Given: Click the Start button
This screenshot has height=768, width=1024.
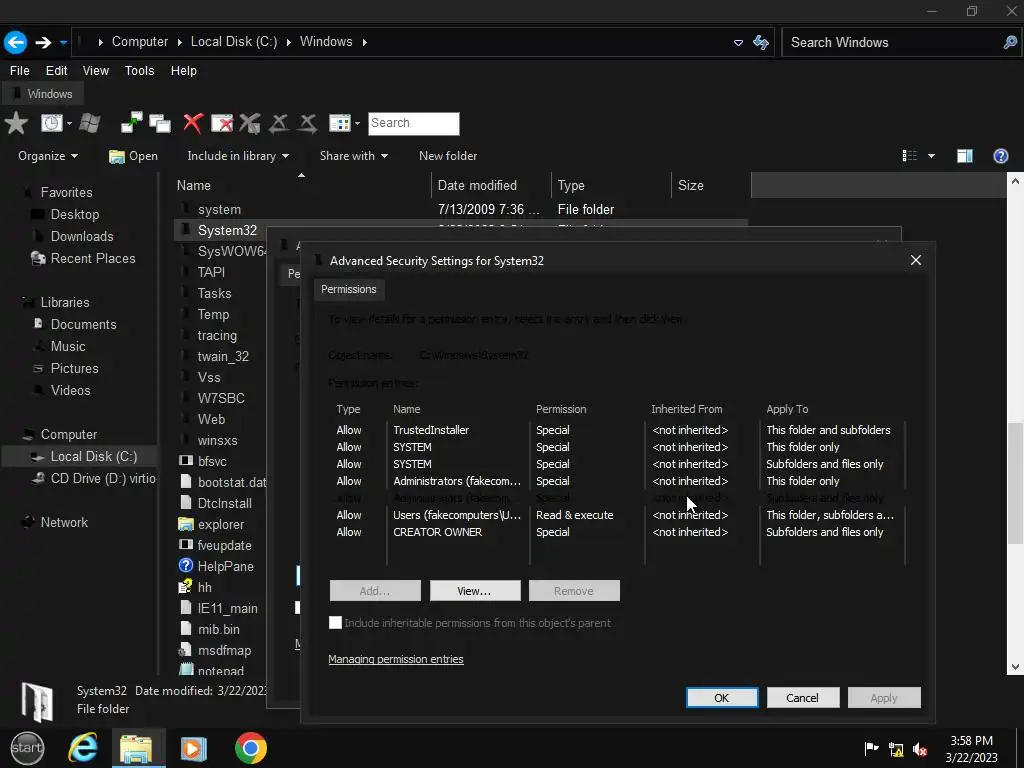Looking at the screenshot, I should pyautogui.click(x=27, y=748).
